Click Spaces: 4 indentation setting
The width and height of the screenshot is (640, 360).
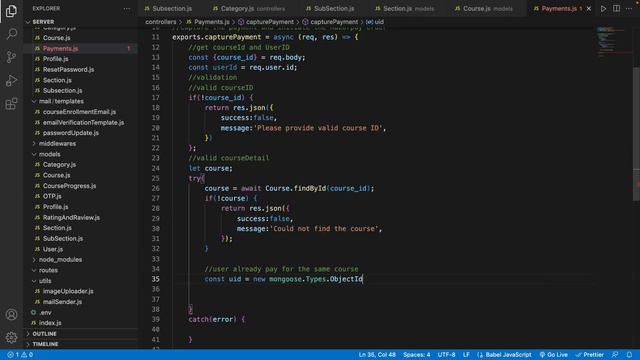[417, 355]
